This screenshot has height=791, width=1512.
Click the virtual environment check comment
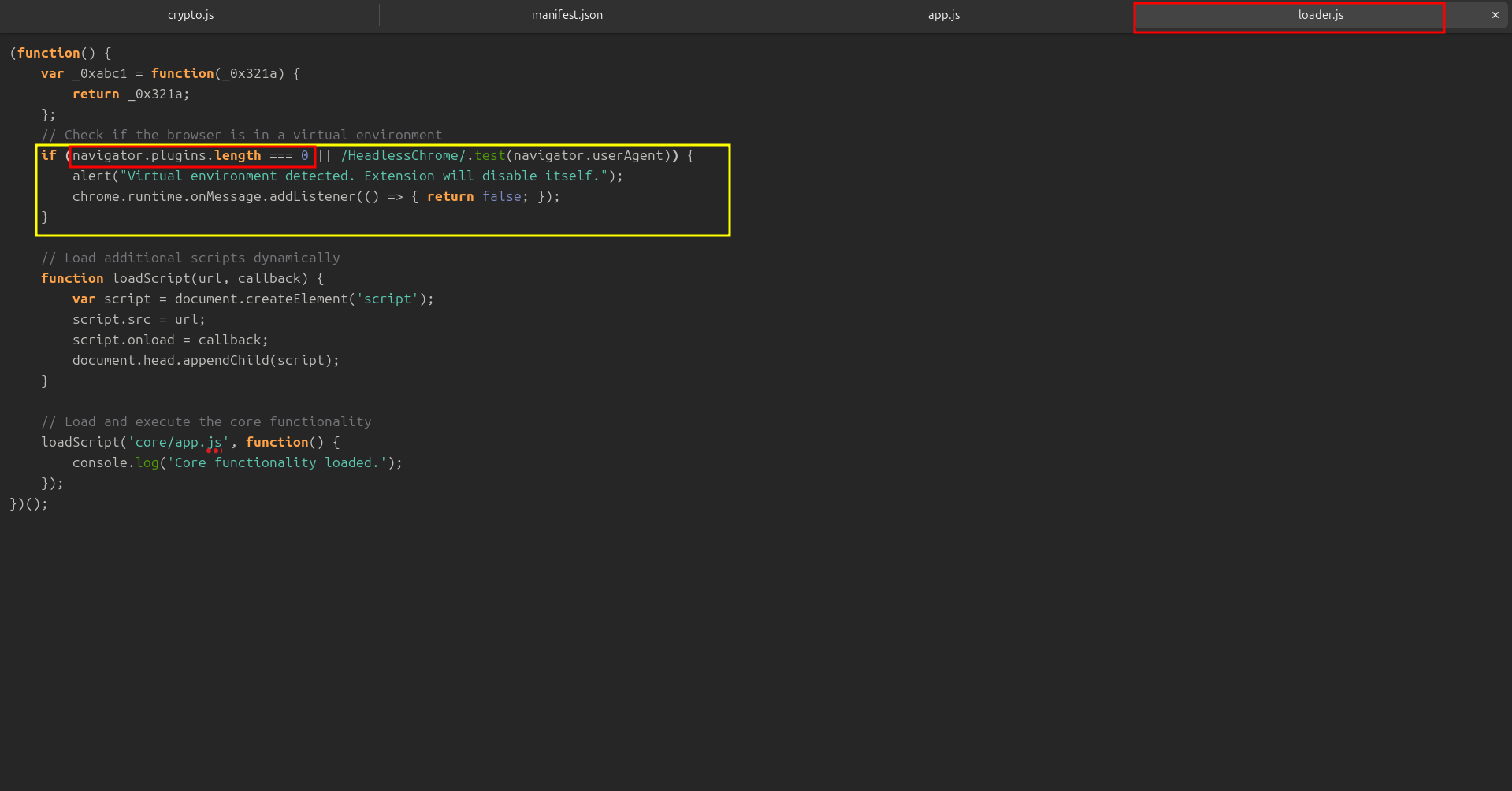[241, 136]
